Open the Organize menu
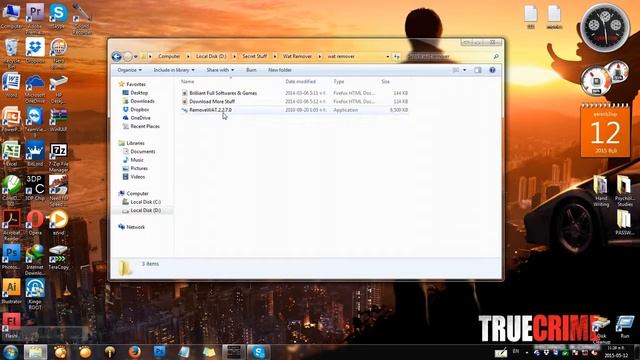The width and height of the screenshot is (640, 360). pyautogui.click(x=129, y=70)
